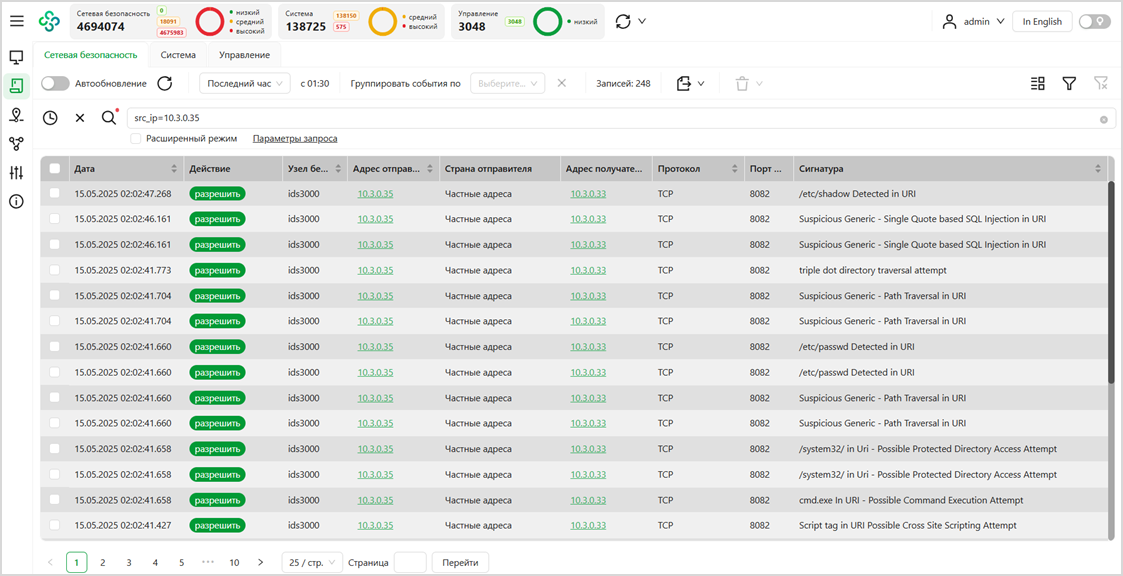Image resolution: width=1123 pixels, height=576 pixels.
Task: Open the 25 / стр. page size dropdown
Action: click(x=312, y=563)
